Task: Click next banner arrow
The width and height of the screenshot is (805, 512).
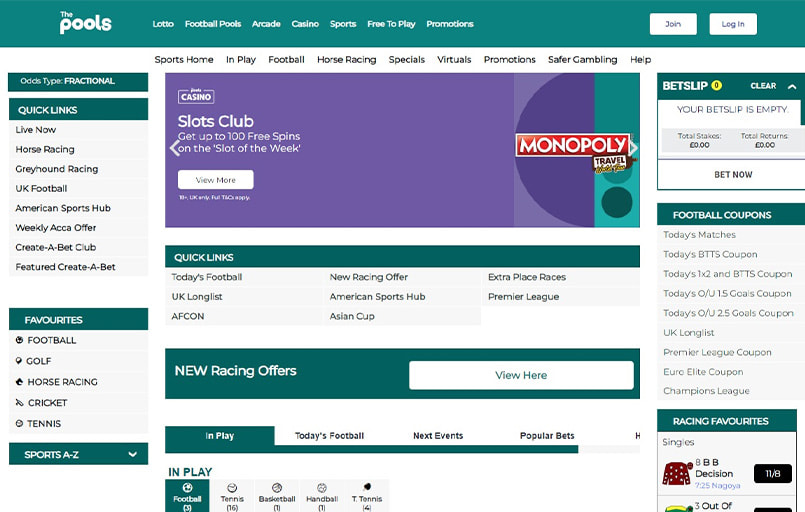Action: 634,148
